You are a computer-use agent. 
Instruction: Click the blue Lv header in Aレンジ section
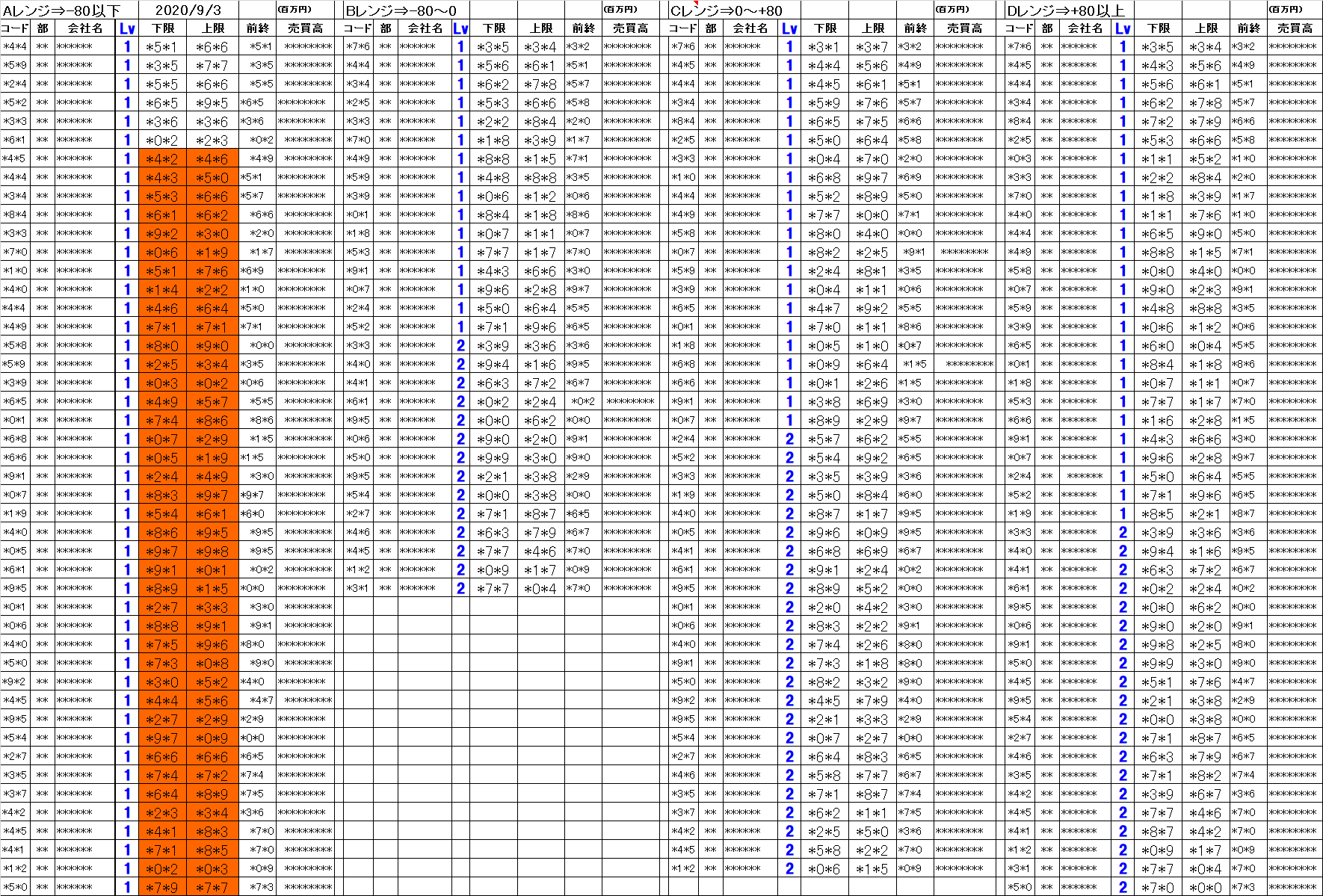pyautogui.click(x=127, y=28)
